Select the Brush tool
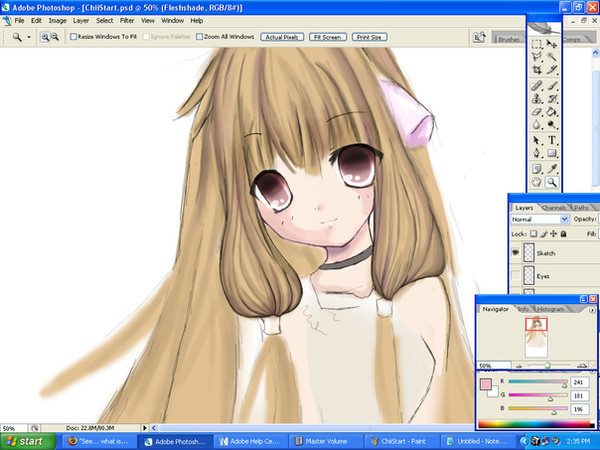 [x=552, y=85]
